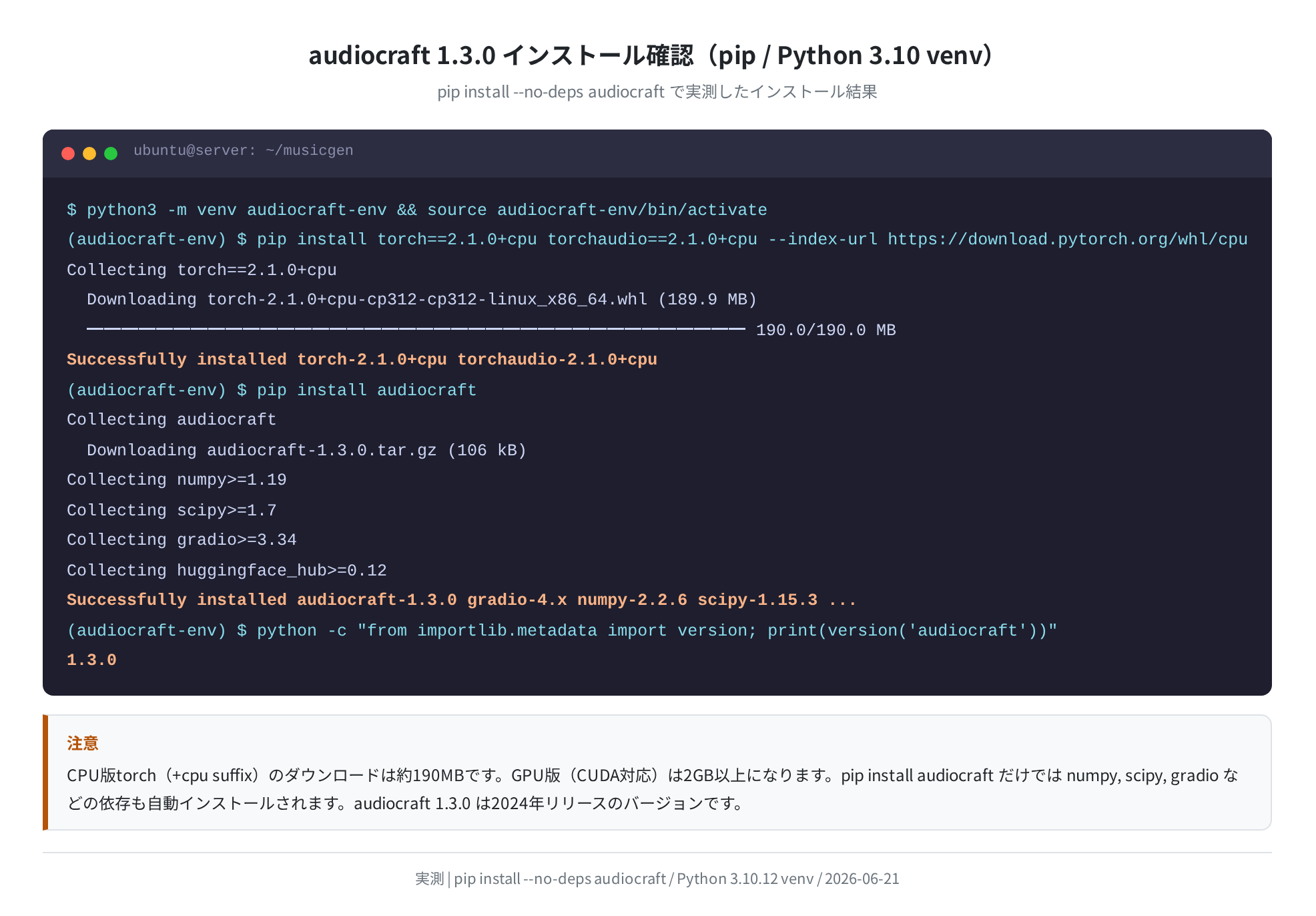This screenshot has width=1316, height=916.
Task: Click the footer text 実測 | pip install --no-deps
Action: [657, 879]
